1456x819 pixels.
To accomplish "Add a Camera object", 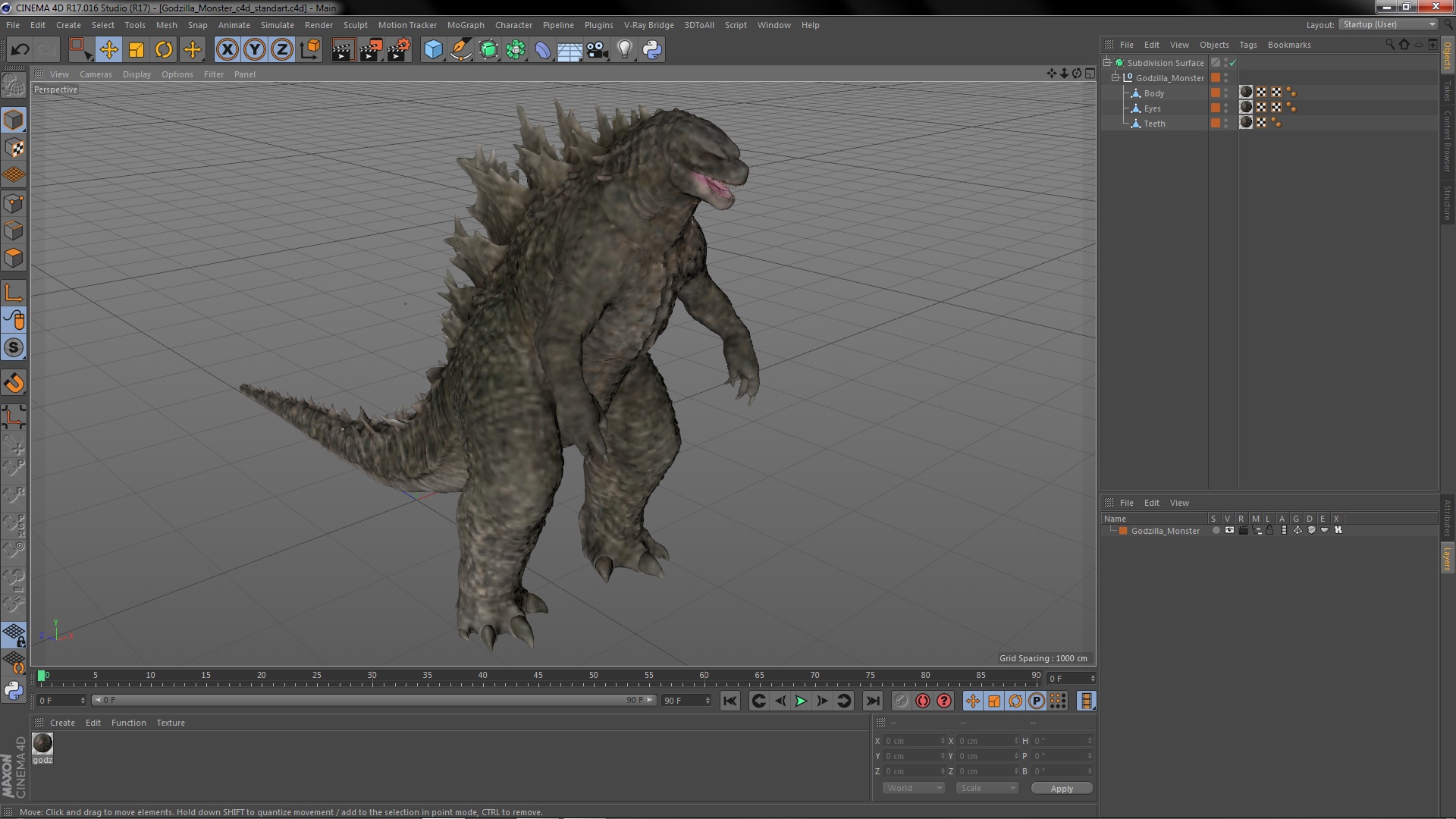I will (x=598, y=50).
